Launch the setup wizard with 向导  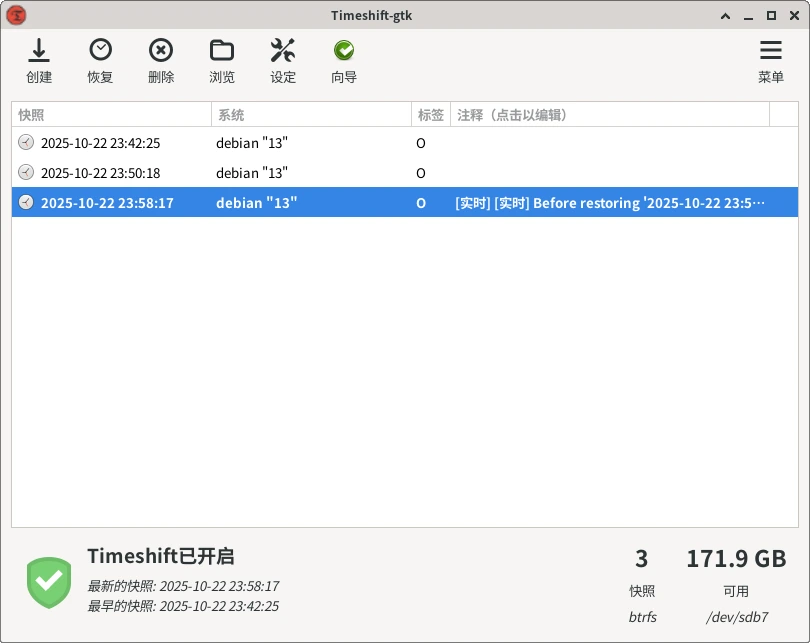point(343,60)
